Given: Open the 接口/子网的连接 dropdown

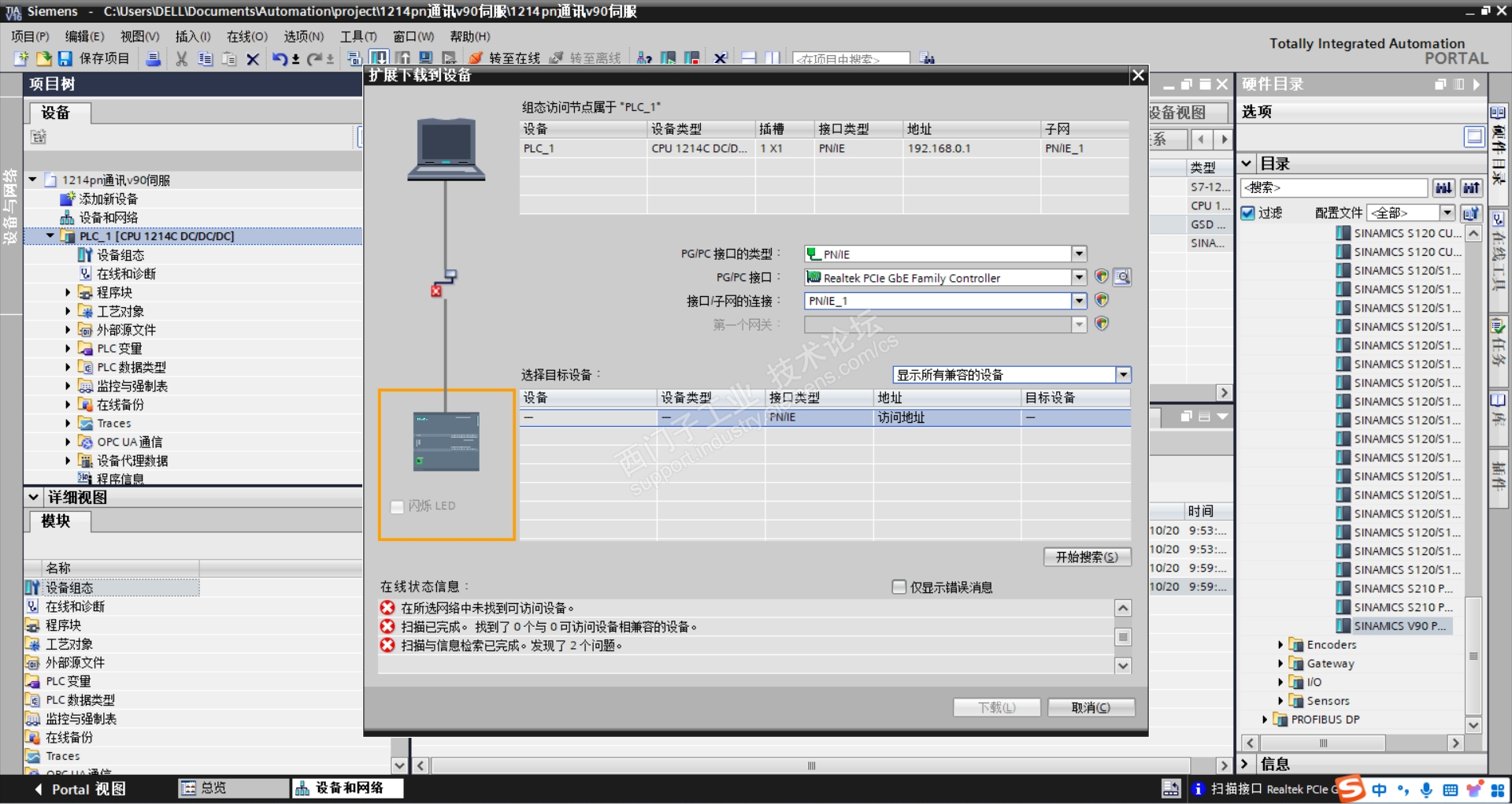Looking at the screenshot, I should (1079, 300).
